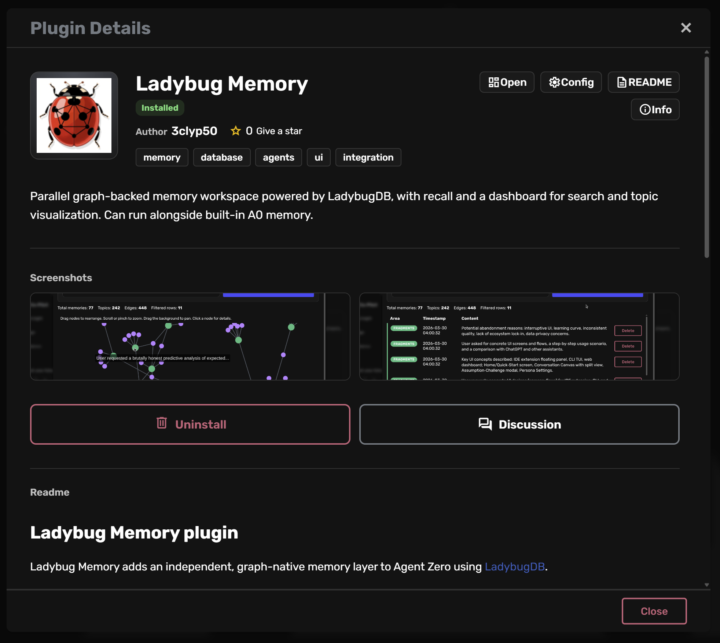Uninstall the Ladybug Memory plugin
This screenshot has width=720, height=643.
[190, 424]
